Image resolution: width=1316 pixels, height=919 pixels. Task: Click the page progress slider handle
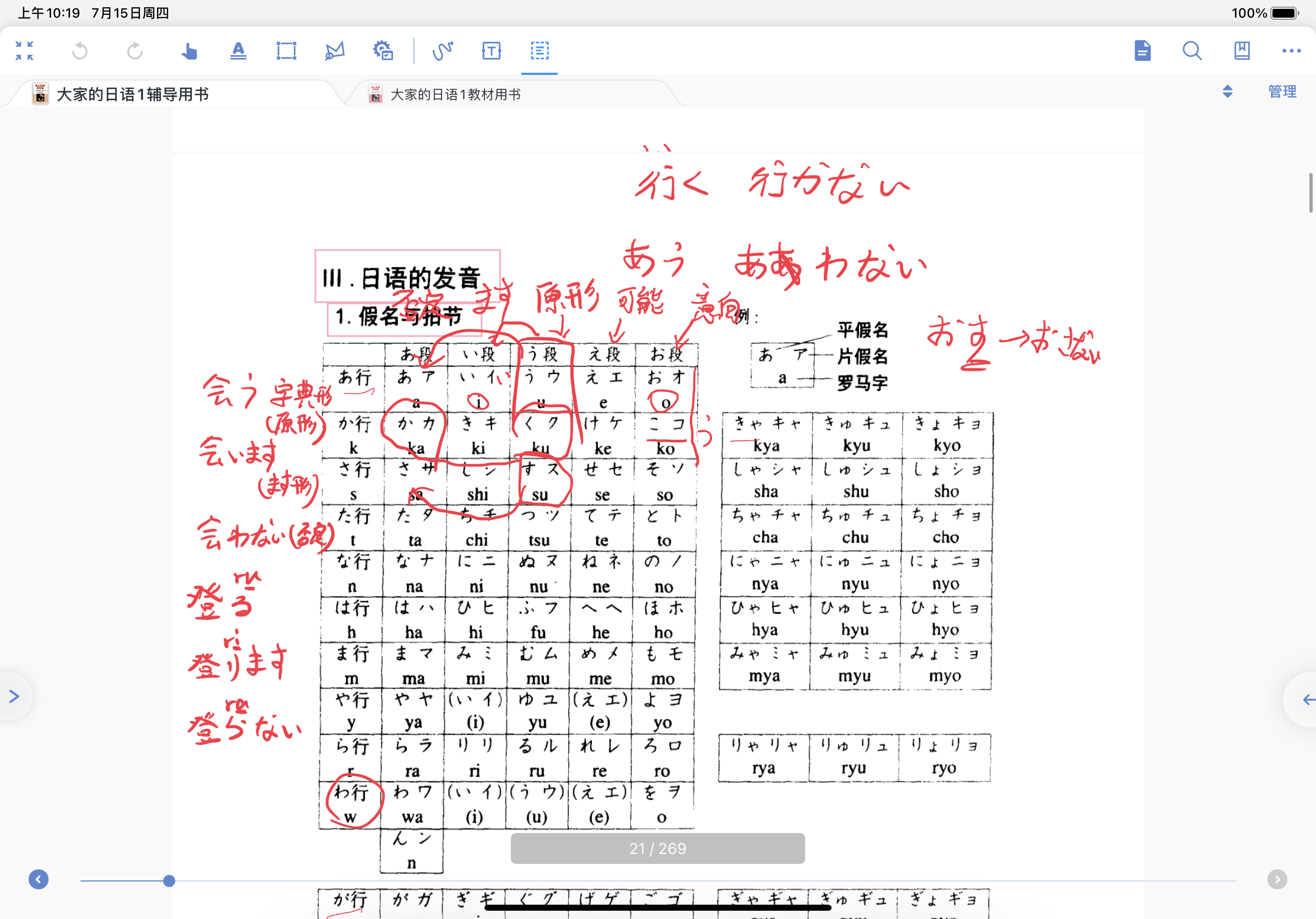click(x=169, y=880)
